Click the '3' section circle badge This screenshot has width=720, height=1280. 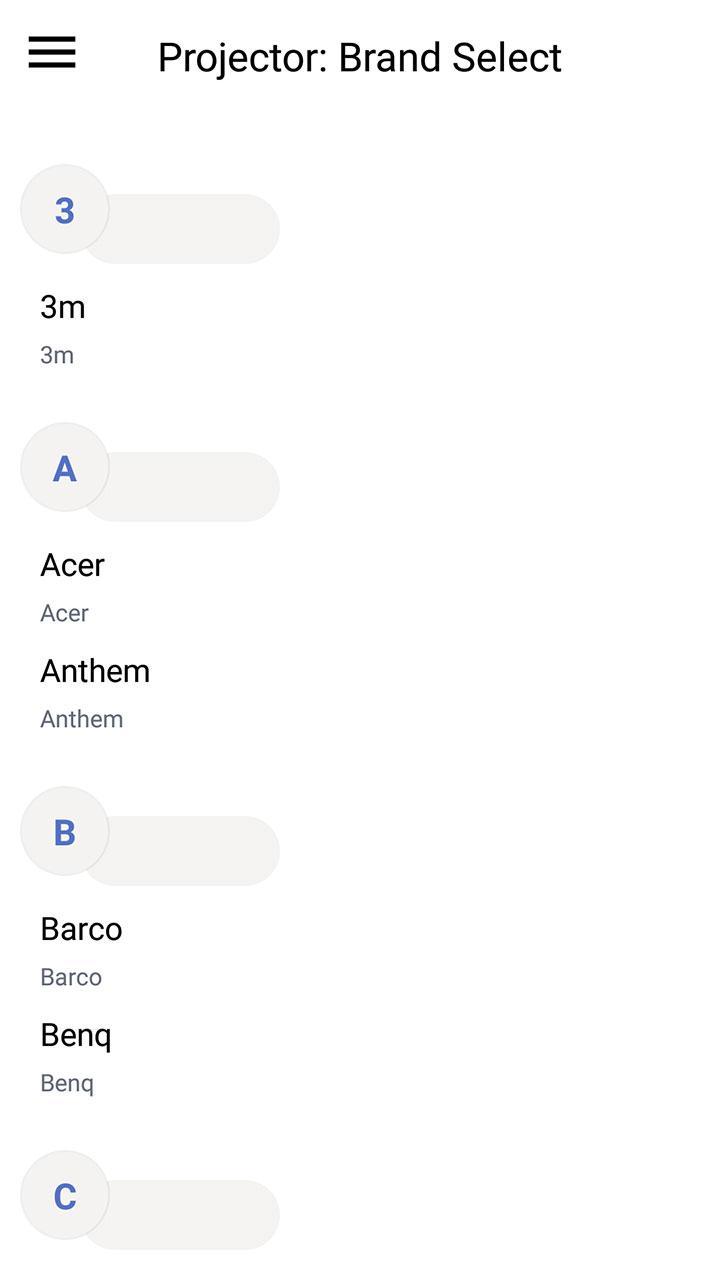pyautogui.click(x=65, y=209)
